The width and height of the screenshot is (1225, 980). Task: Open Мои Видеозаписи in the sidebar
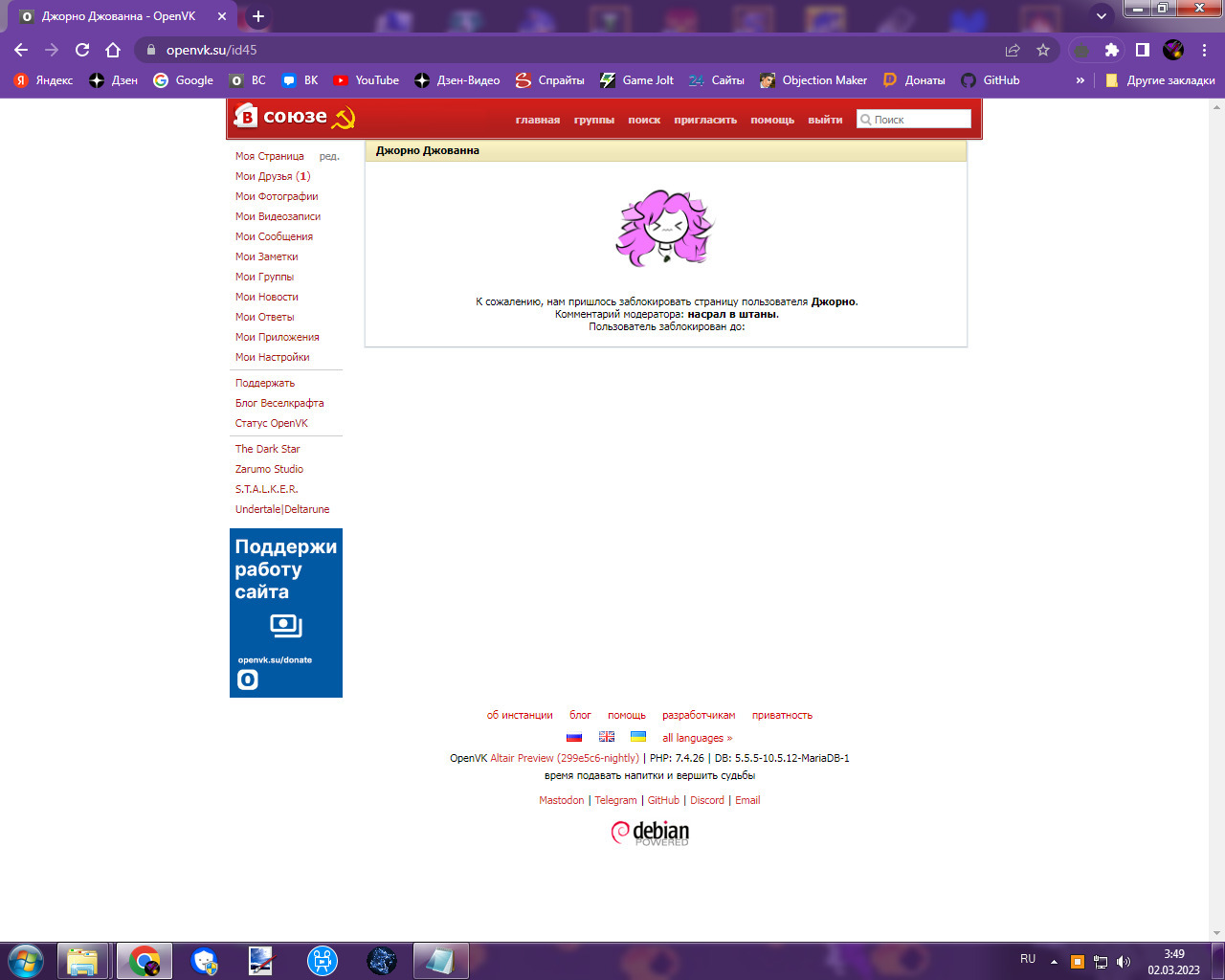pyautogui.click(x=278, y=216)
